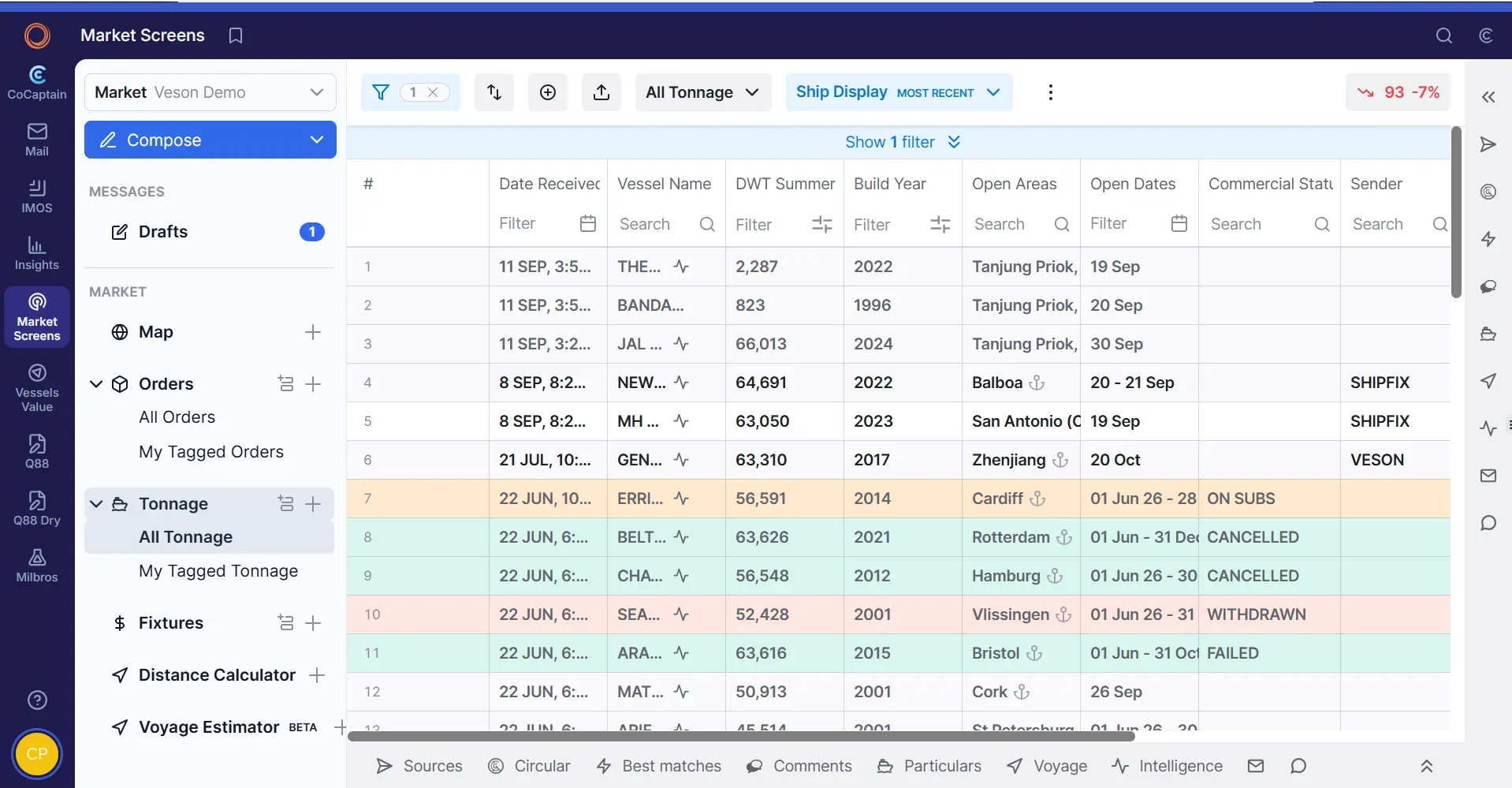Open the All Tonnage dropdown
This screenshot has height=788, width=1512.
coord(703,92)
